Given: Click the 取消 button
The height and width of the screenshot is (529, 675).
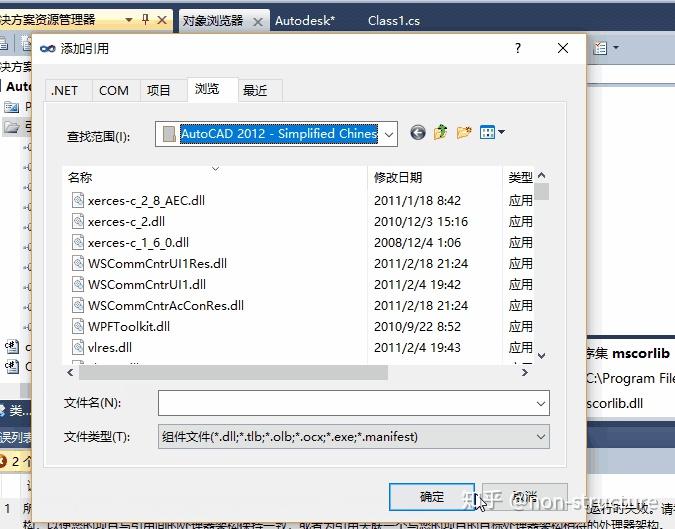Looking at the screenshot, I should 524,497.
